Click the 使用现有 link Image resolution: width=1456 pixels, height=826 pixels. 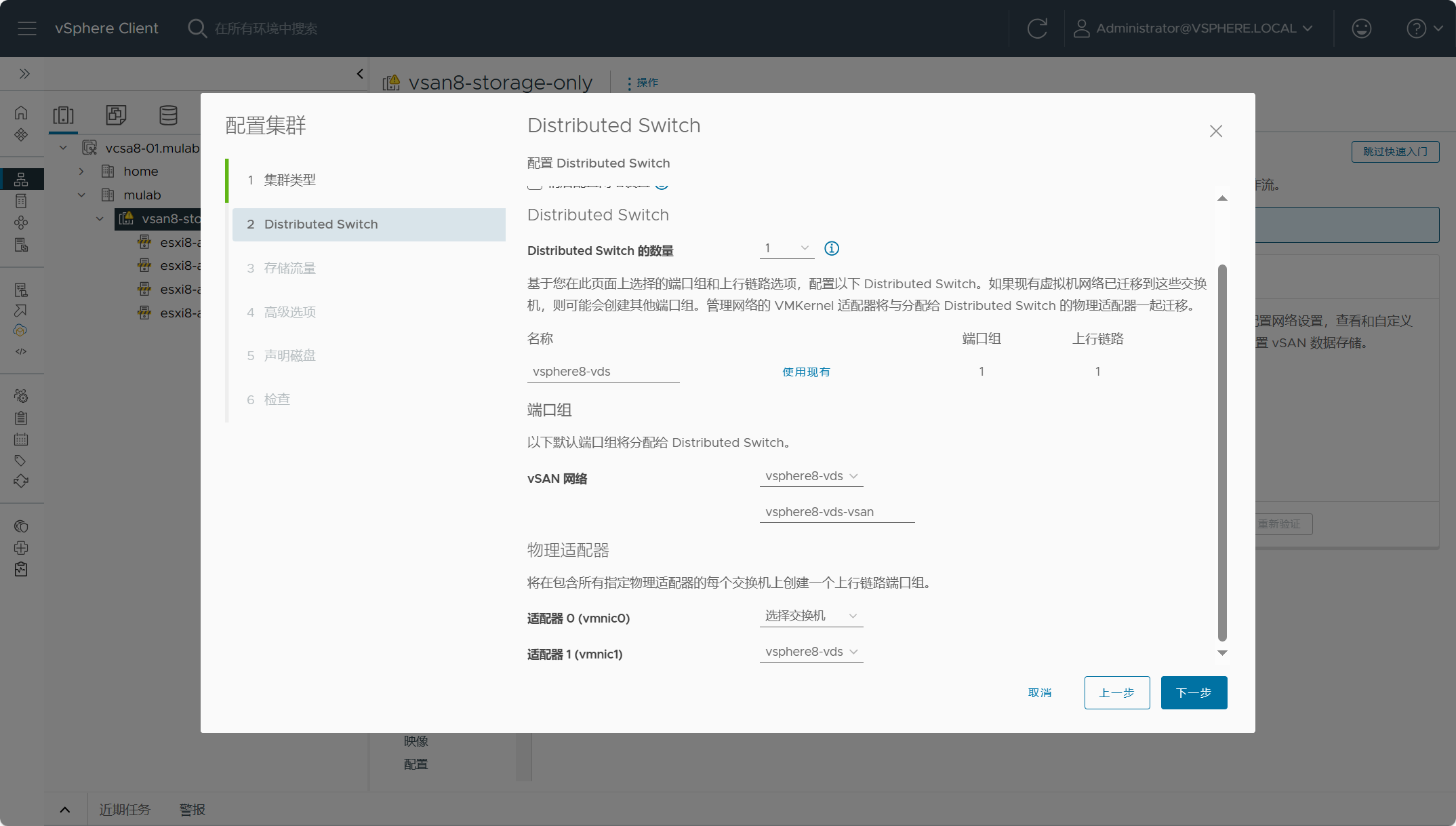tap(806, 372)
